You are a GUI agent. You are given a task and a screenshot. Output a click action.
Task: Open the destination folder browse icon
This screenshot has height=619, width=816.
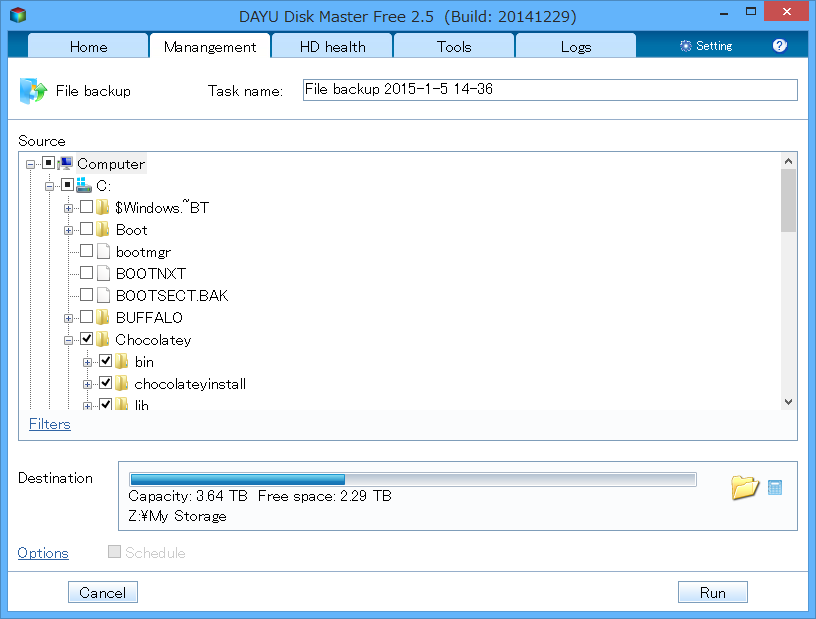tap(744, 487)
